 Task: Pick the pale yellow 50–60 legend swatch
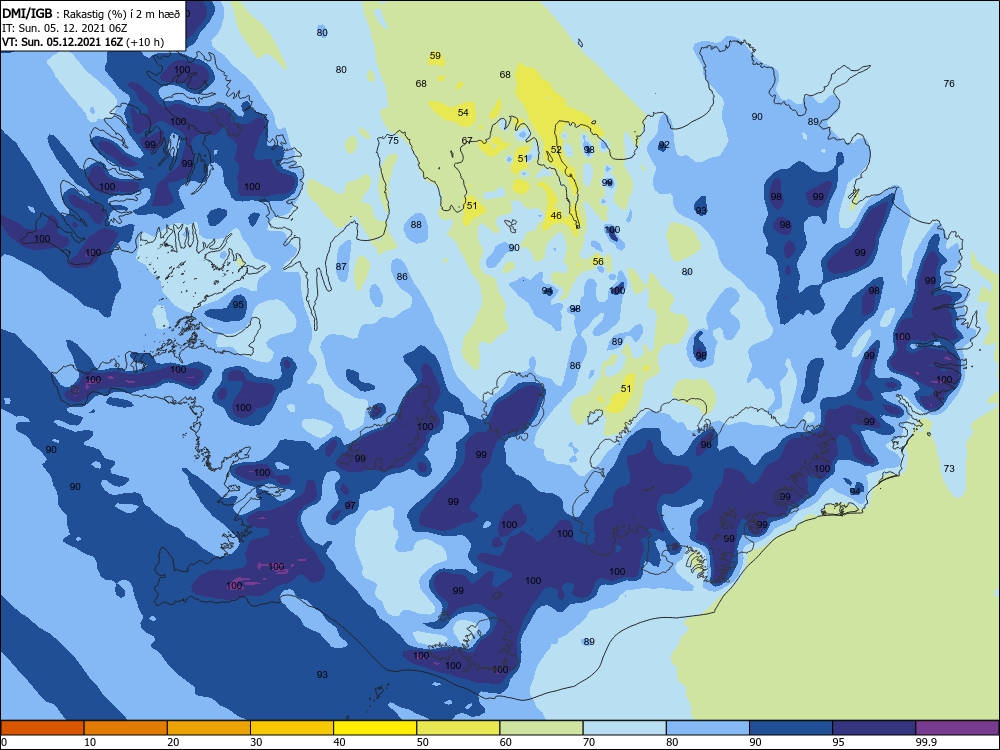tap(458, 728)
